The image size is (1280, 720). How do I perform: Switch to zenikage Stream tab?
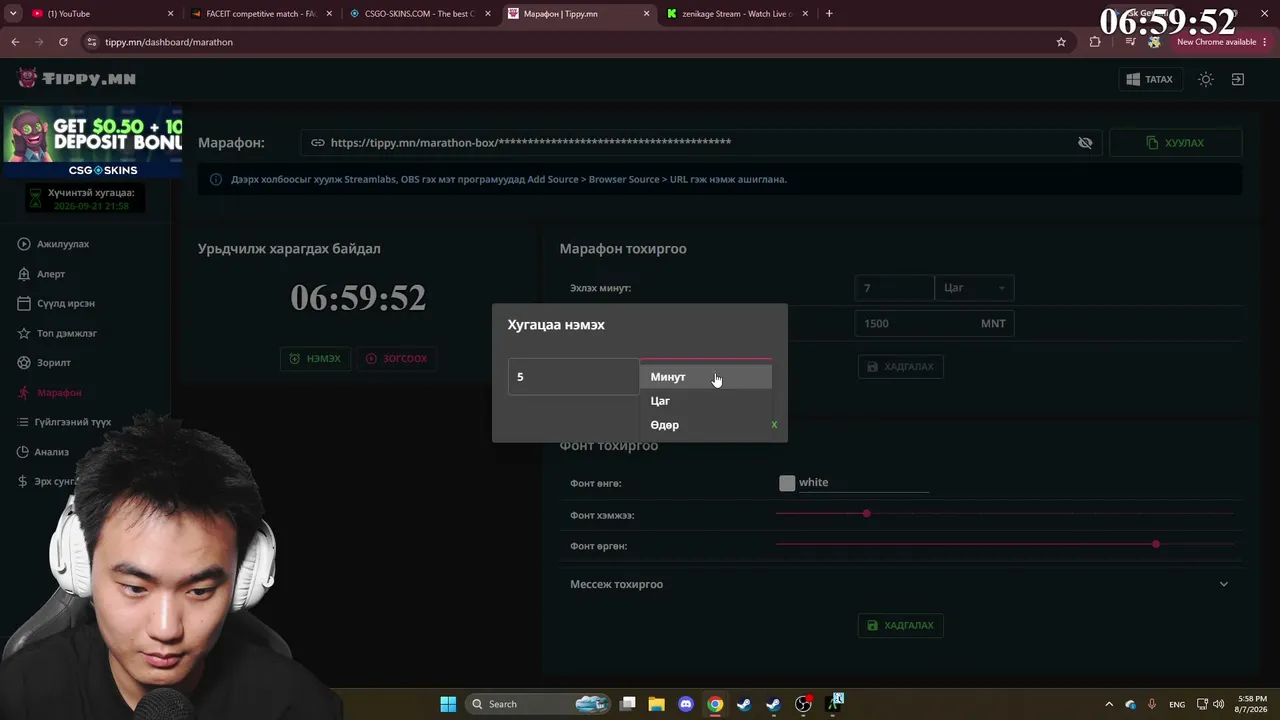point(738,14)
